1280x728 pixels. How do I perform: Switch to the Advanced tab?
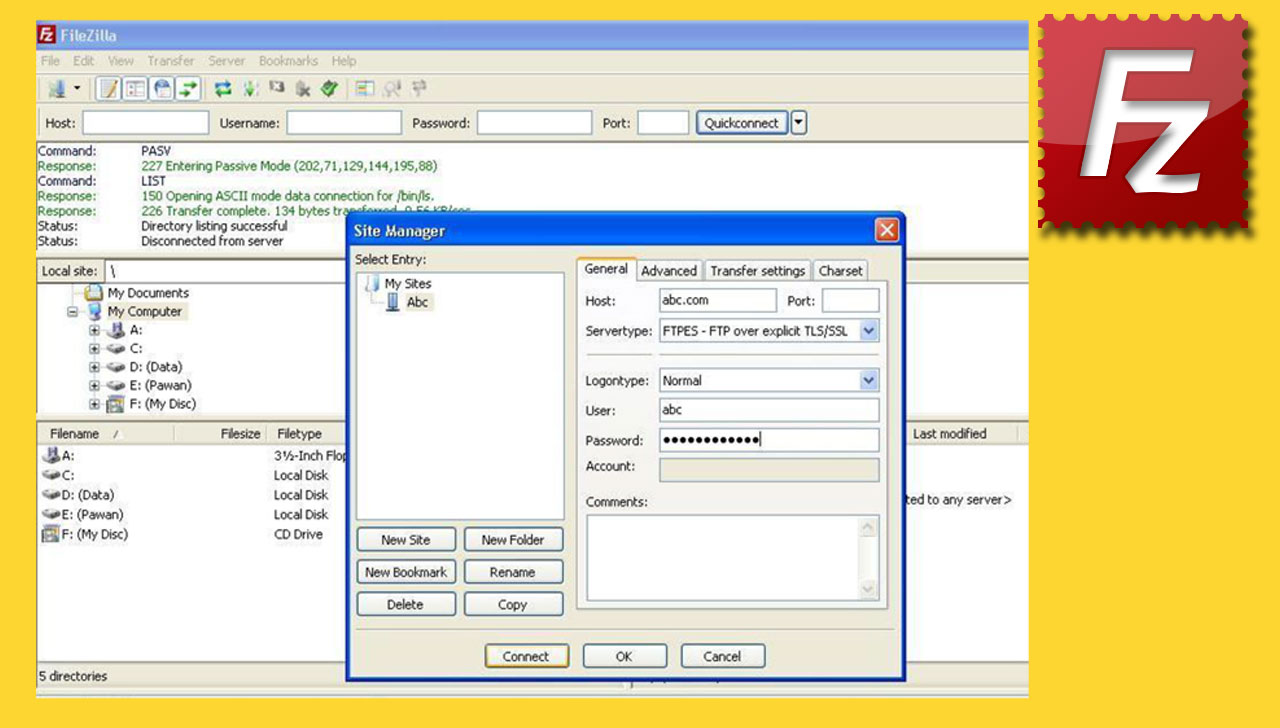[x=669, y=271]
